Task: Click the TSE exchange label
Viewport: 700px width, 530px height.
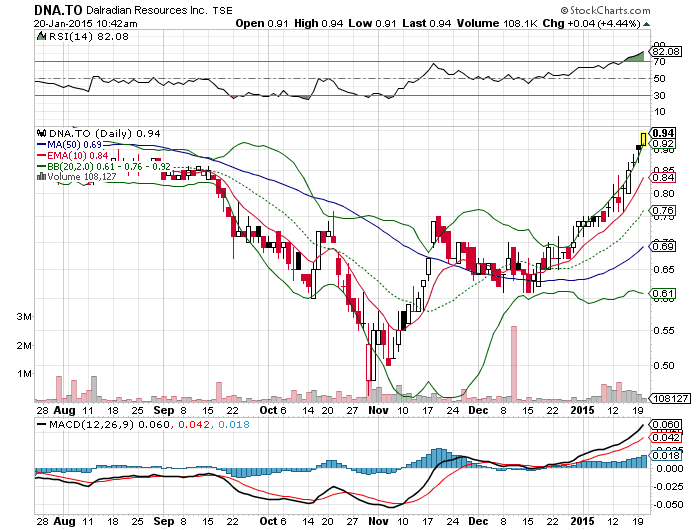Action: click(222, 10)
